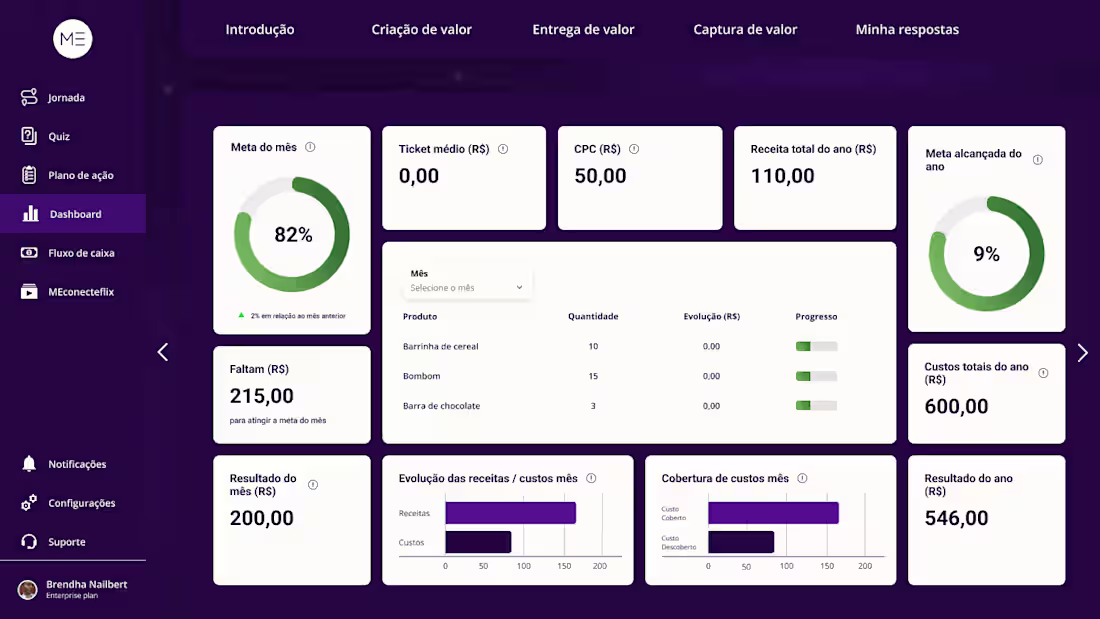Viewport: 1100px width, 619px height.
Task: Click the Barrinha de cereal progress bar
Action: [815, 346]
